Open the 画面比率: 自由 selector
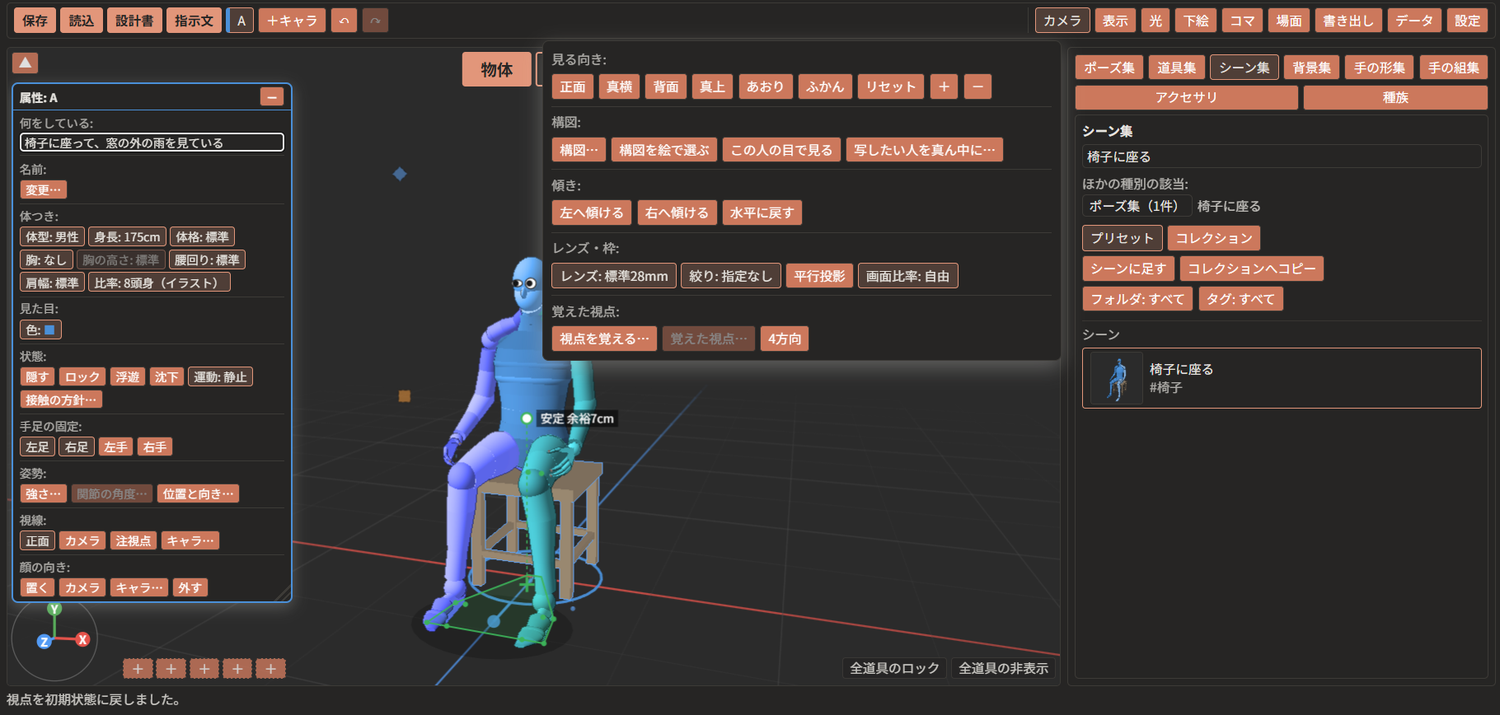 click(908, 276)
